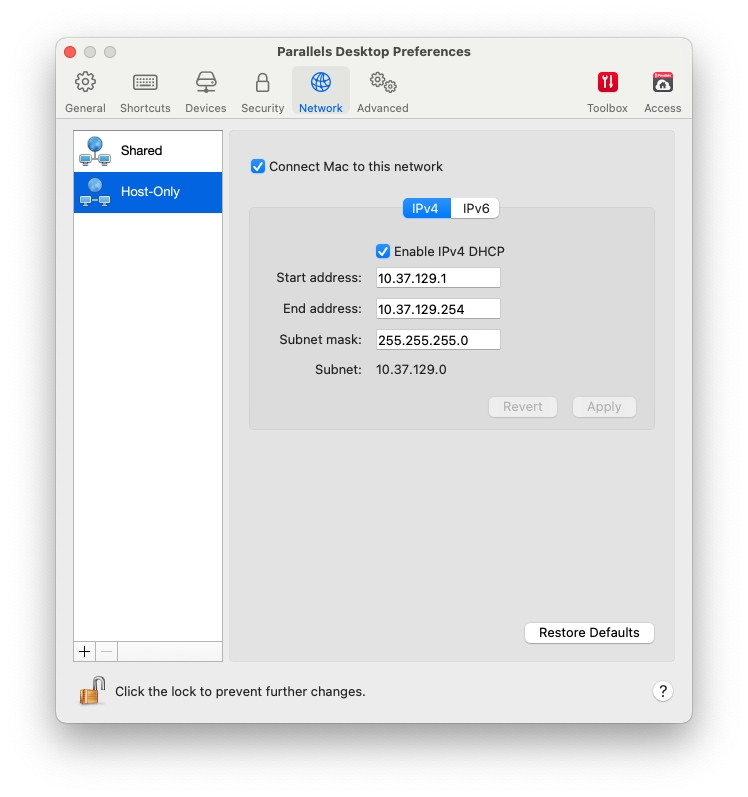
Task: Uncheck Connect Mac to this network
Action: (258, 167)
